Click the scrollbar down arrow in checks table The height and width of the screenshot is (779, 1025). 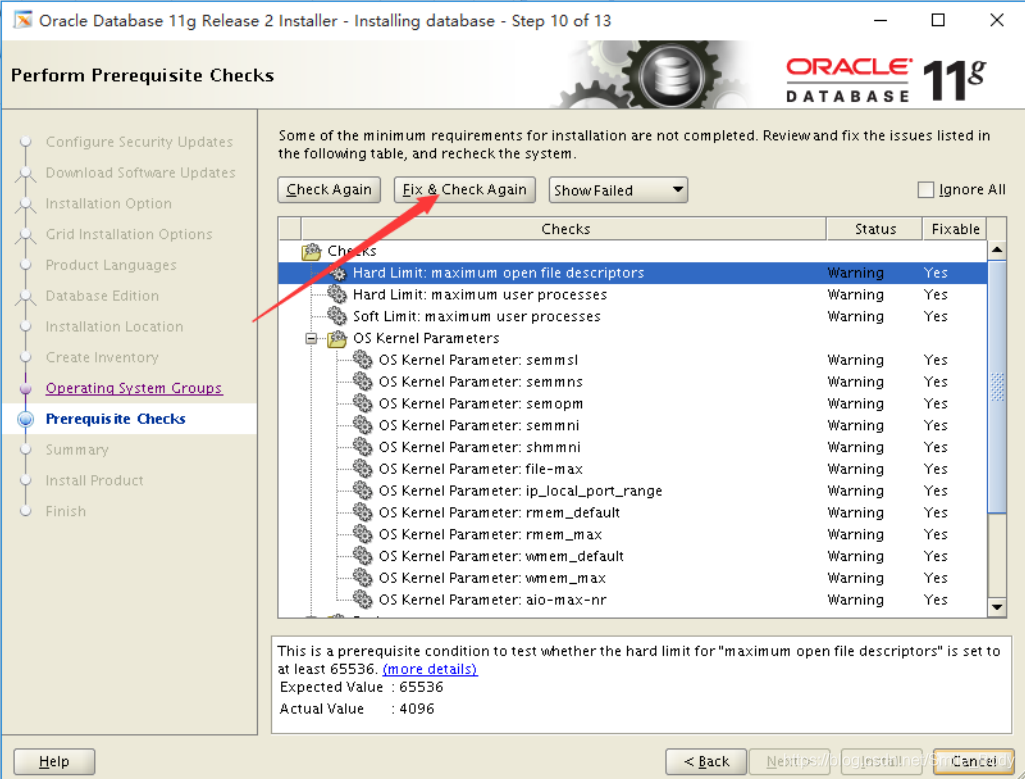(996, 607)
